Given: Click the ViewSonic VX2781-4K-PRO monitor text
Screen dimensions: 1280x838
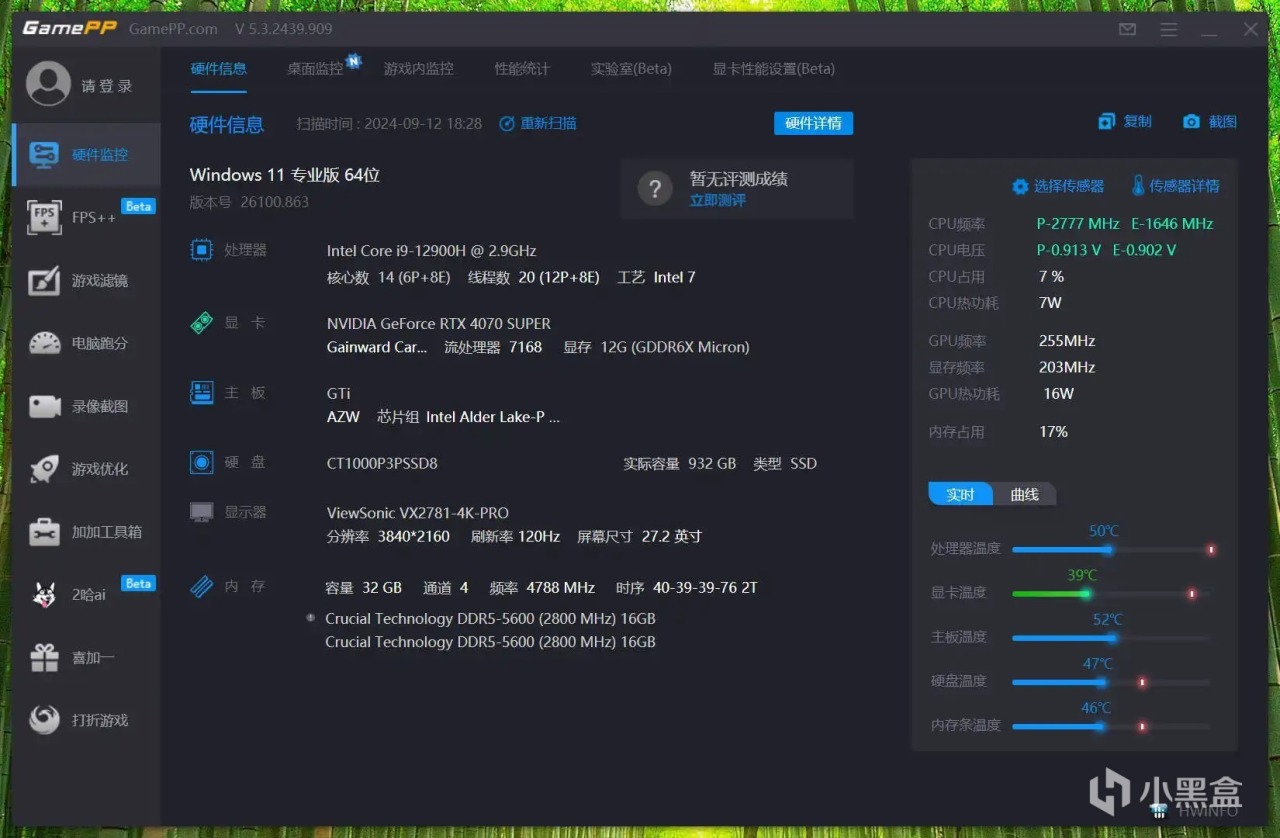Looking at the screenshot, I should point(418,513).
